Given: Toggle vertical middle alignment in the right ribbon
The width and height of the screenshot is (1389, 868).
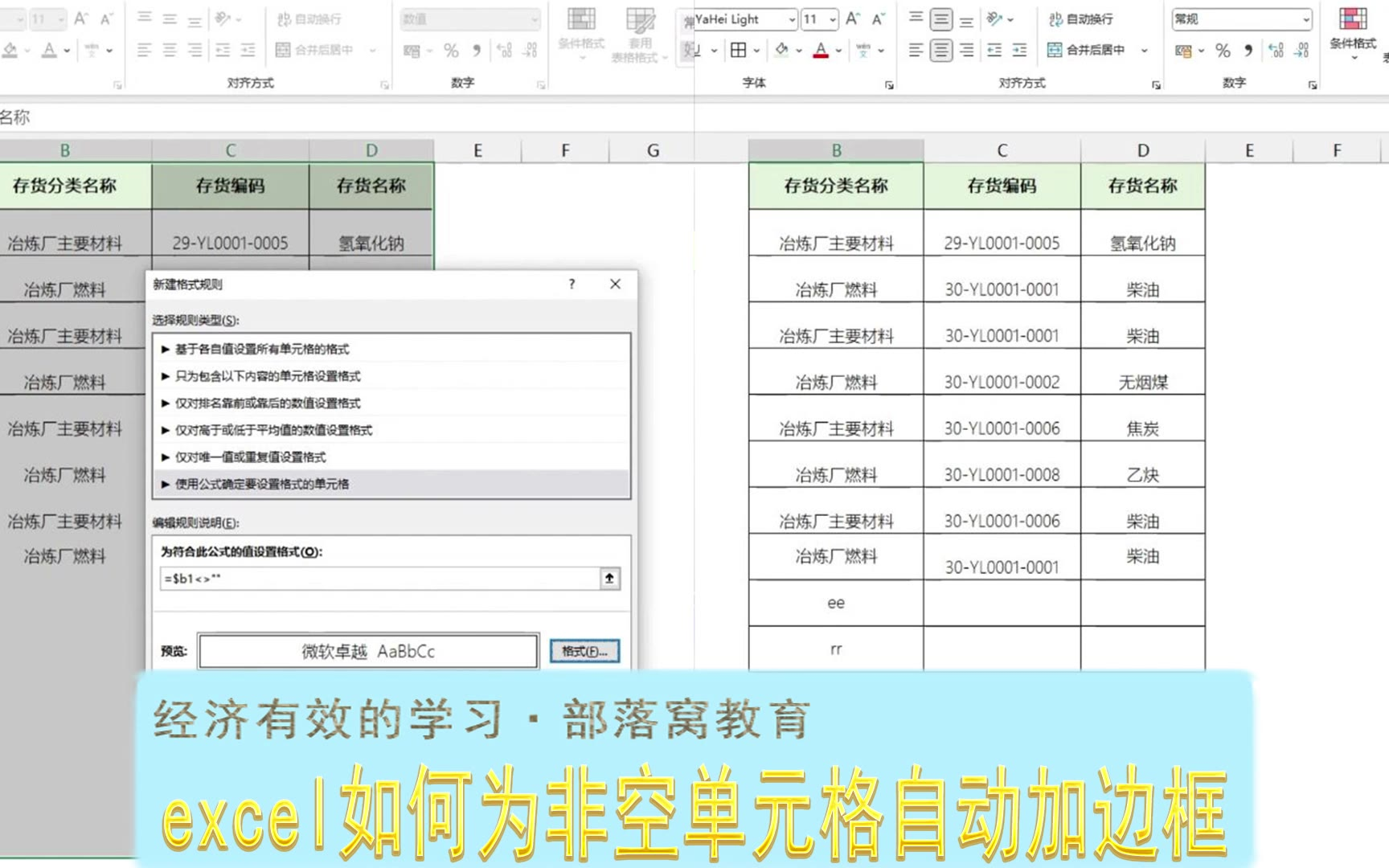Looking at the screenshot, I should pyautogui.click(x=940, y=18).
